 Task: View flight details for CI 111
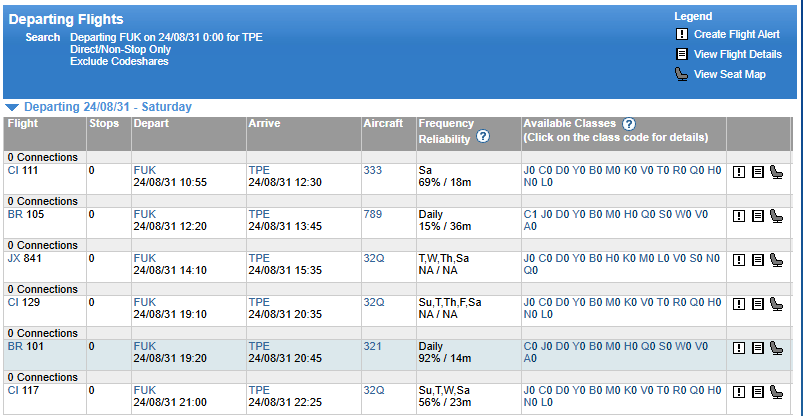757,172
